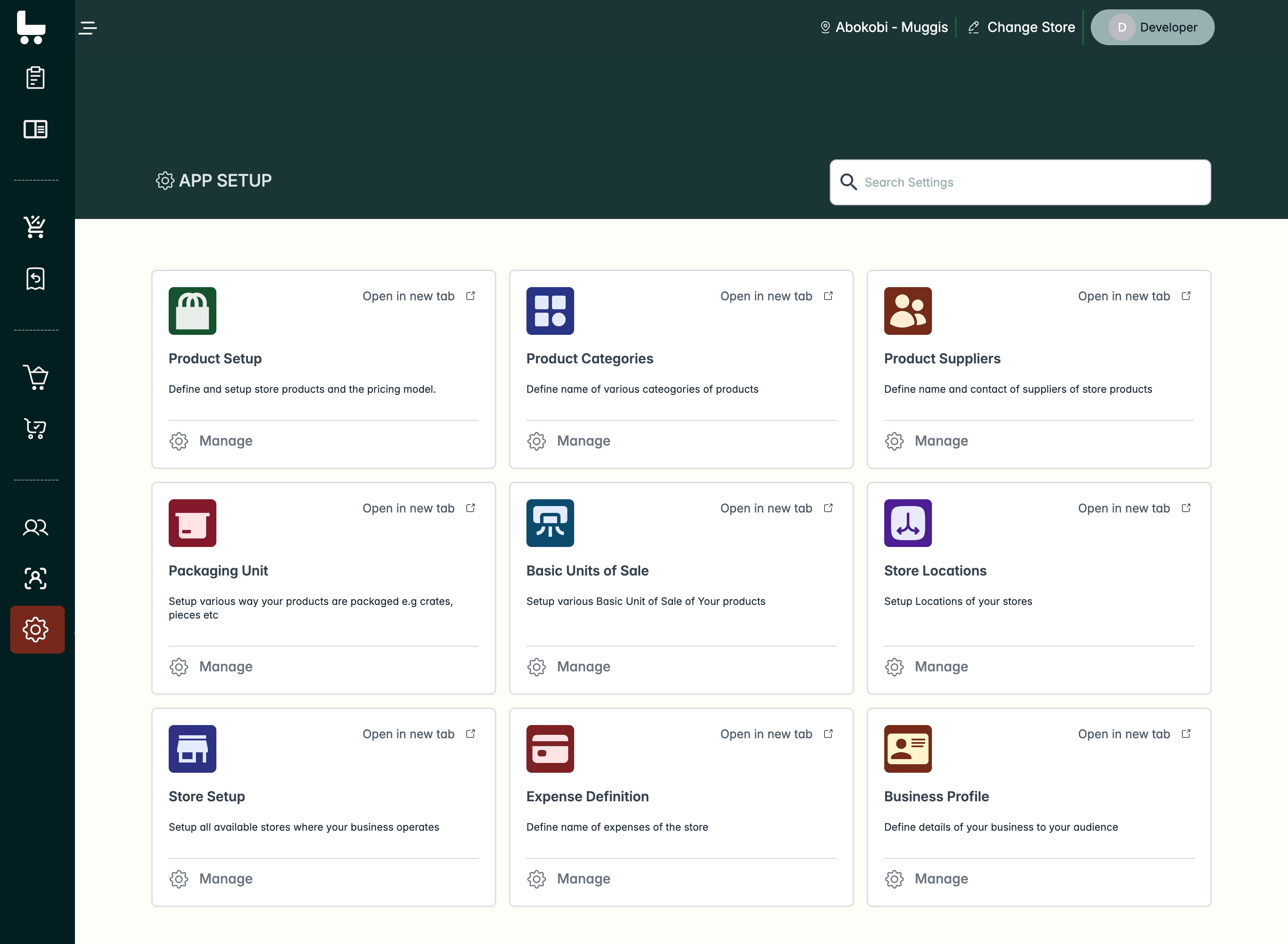Screen dimensions: 1288x944
Task: Open Product Suppliers in new tab
Action: coord(1134,296)
